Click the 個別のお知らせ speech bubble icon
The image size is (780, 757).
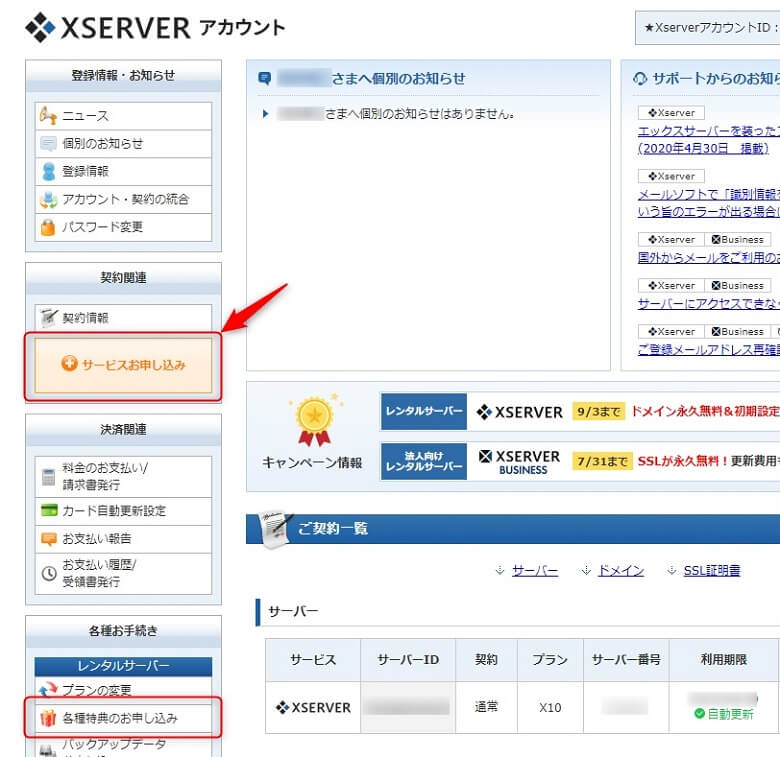pyautogui.click(x=48, y=144)
